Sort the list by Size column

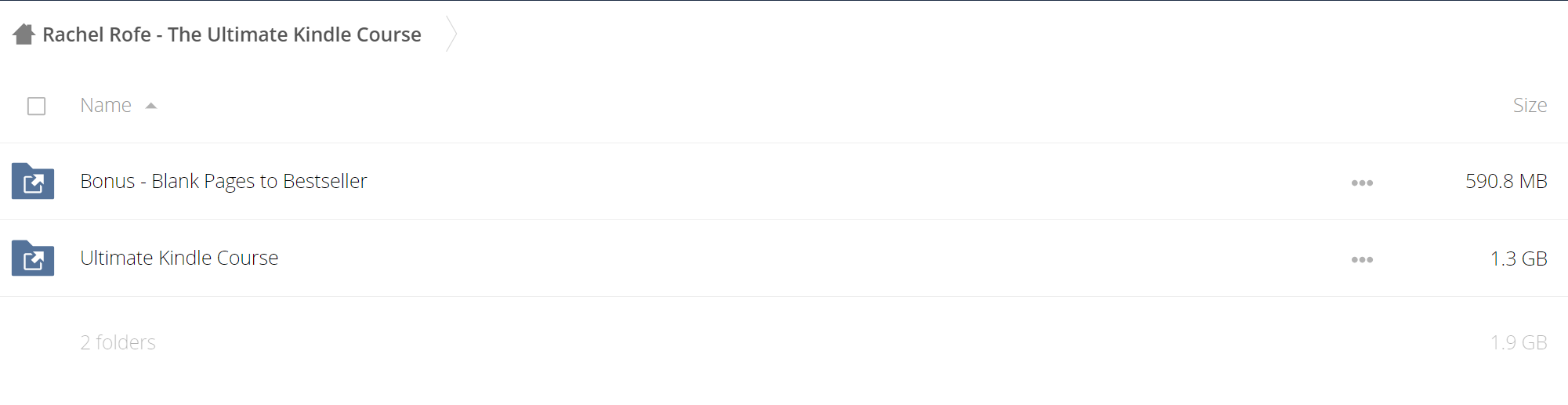coord(1530,105)
